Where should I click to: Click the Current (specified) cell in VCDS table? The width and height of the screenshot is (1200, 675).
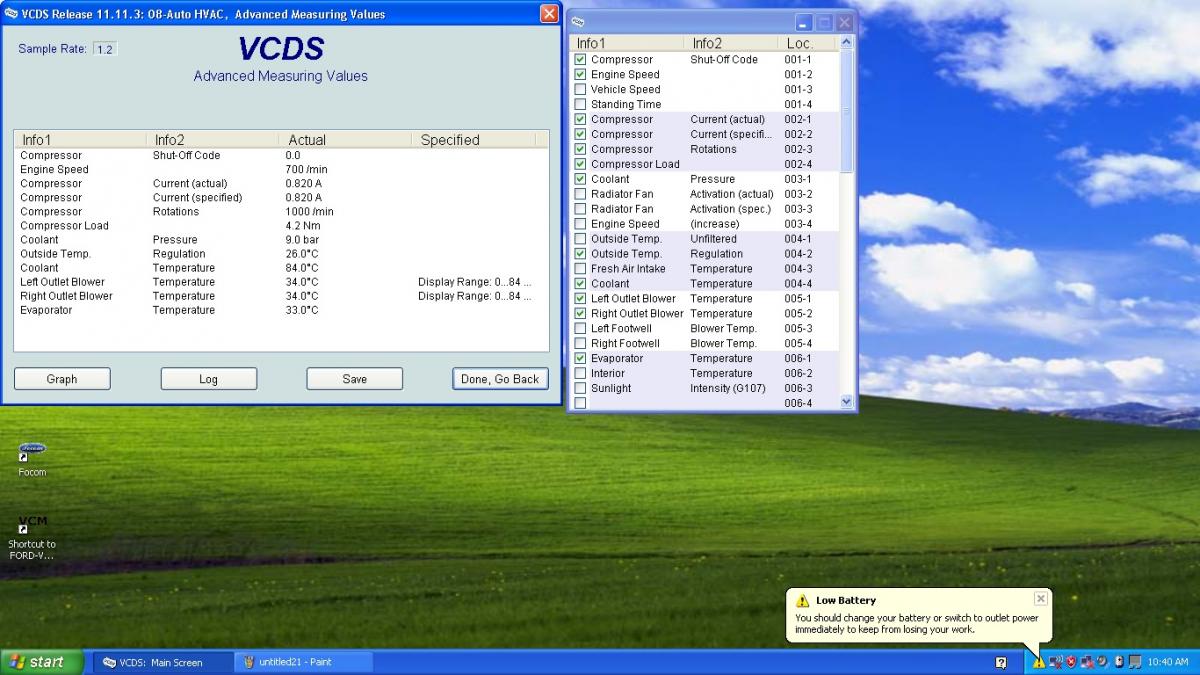(197, 198)
